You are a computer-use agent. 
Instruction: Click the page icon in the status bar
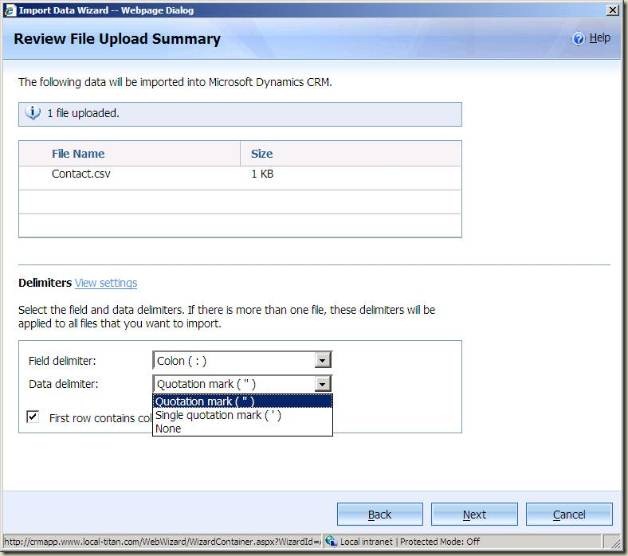pos(7,542)
